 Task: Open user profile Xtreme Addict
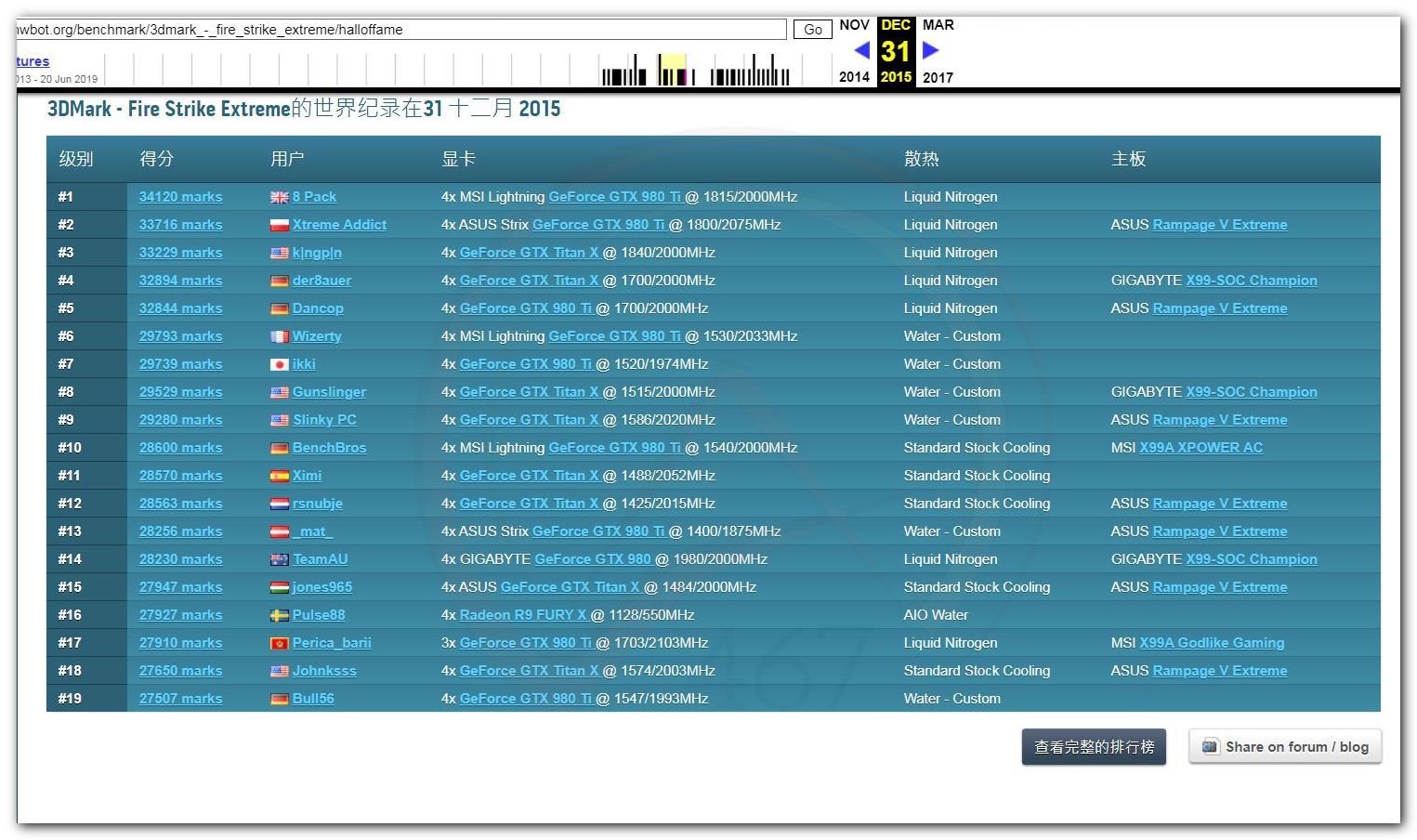[x=339, y=225]
